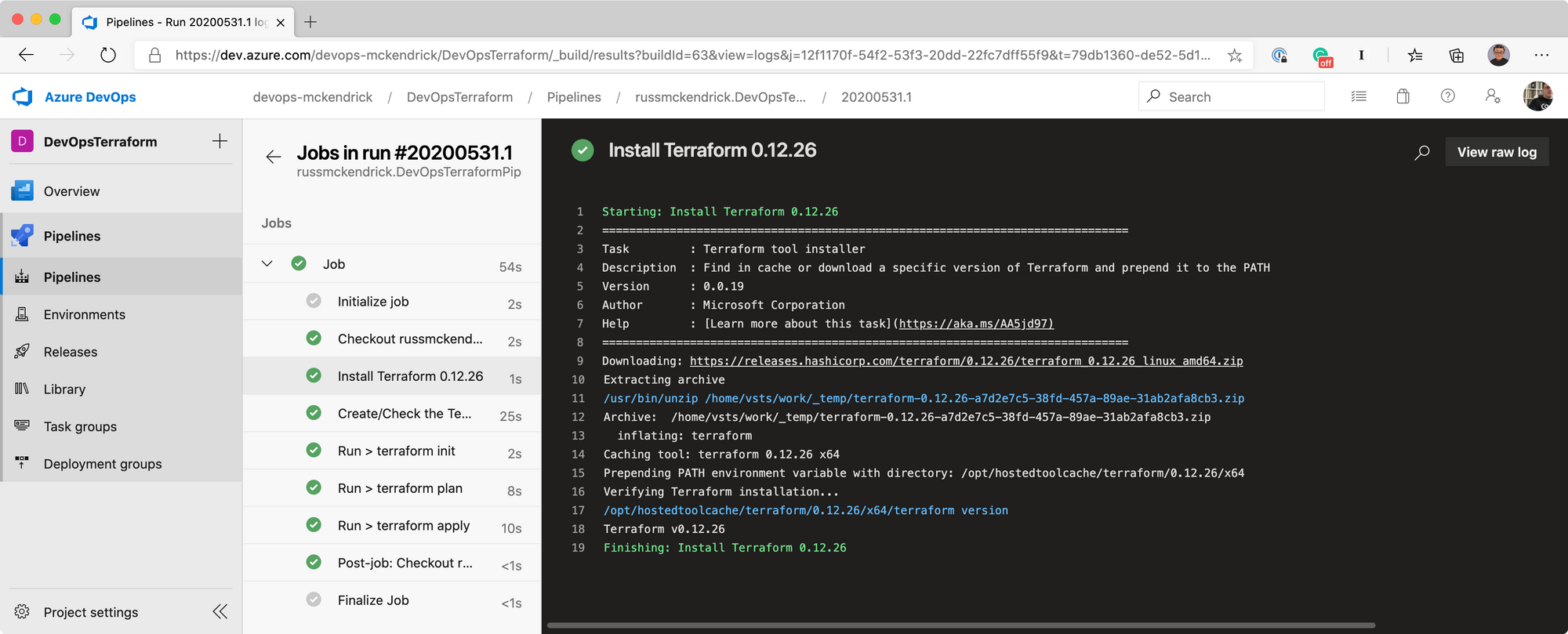The image size is (1568, 634).
Task: Click the browser reload button
Action: point(108,55)
